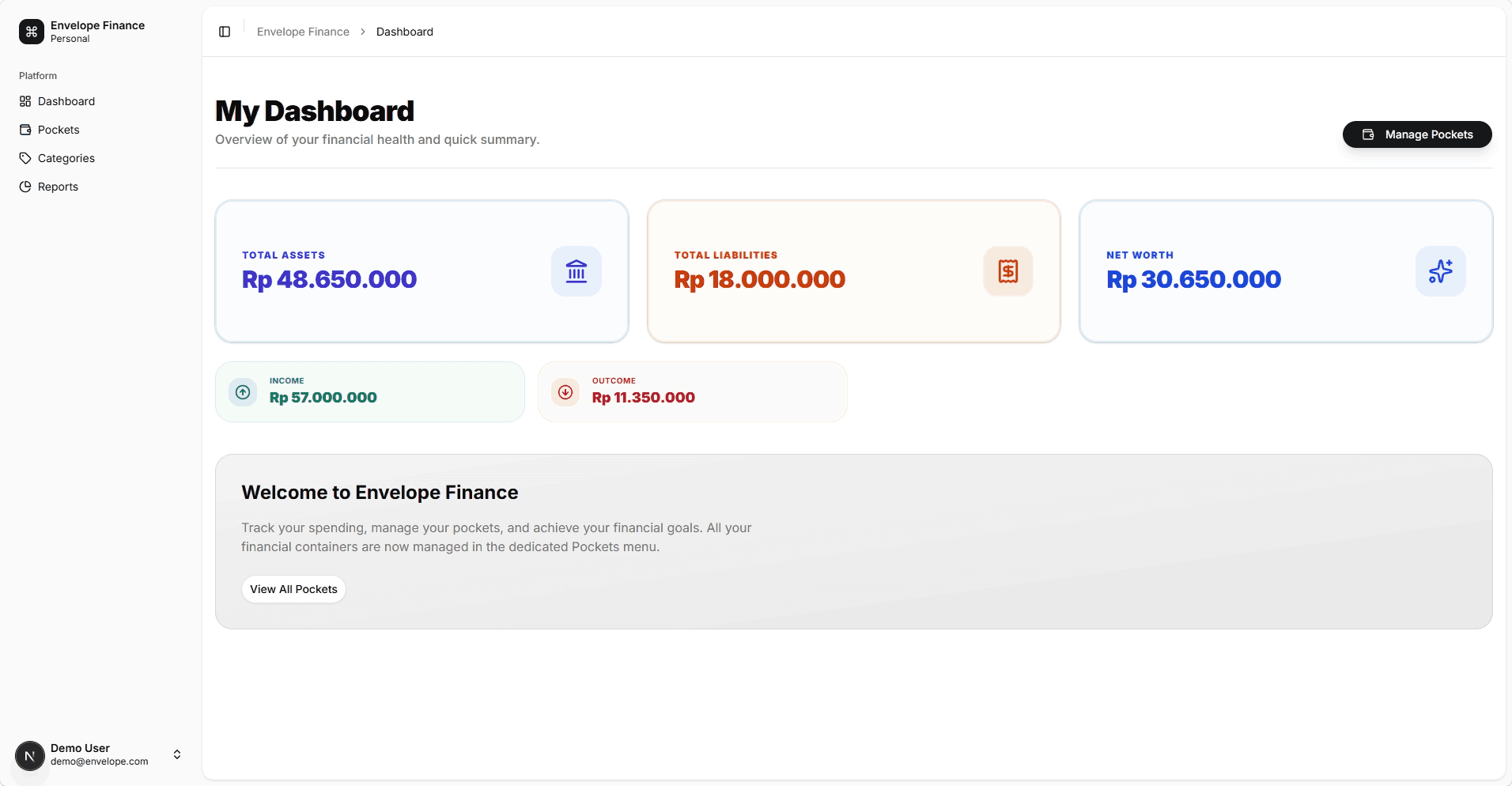Click the bank icon in Total Assets card

[576, 271]
